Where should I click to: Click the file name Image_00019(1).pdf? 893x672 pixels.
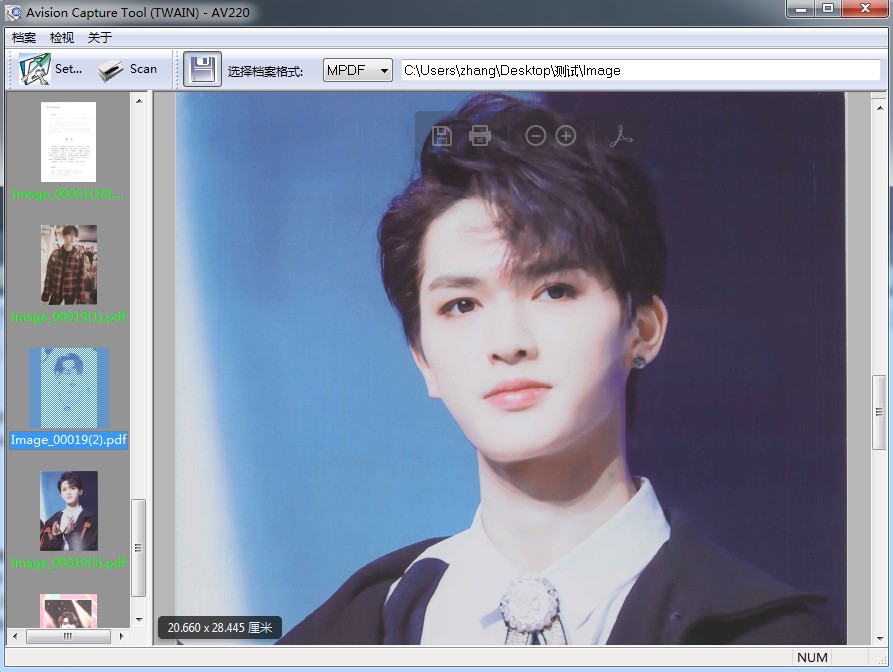[x=68, y=317]
